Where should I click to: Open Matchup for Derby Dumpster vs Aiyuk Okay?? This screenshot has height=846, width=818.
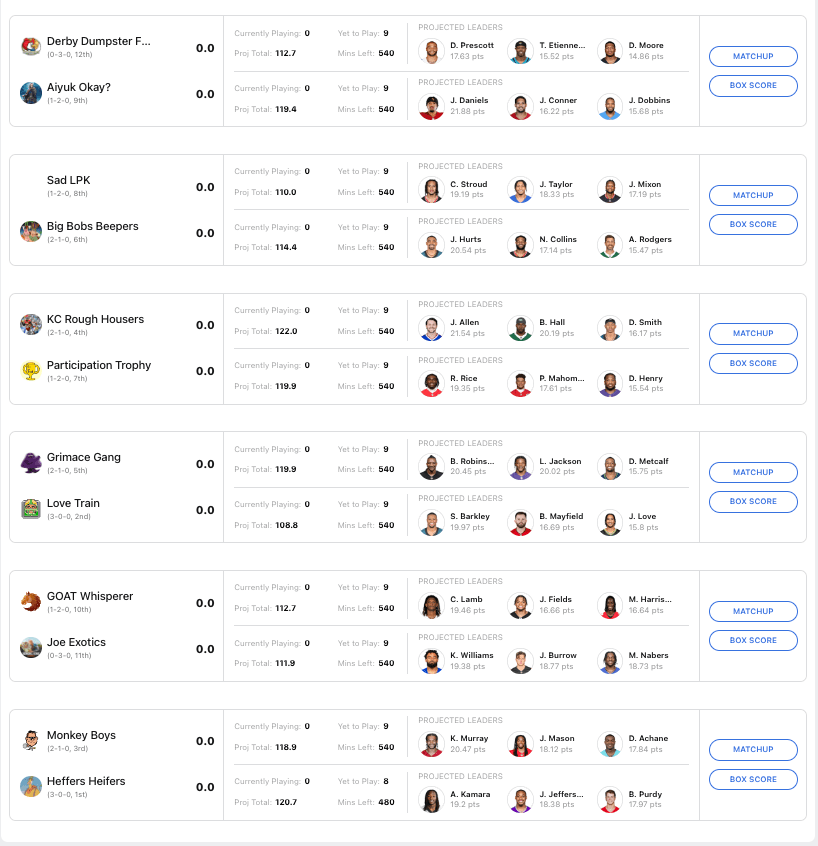point(753,57)
